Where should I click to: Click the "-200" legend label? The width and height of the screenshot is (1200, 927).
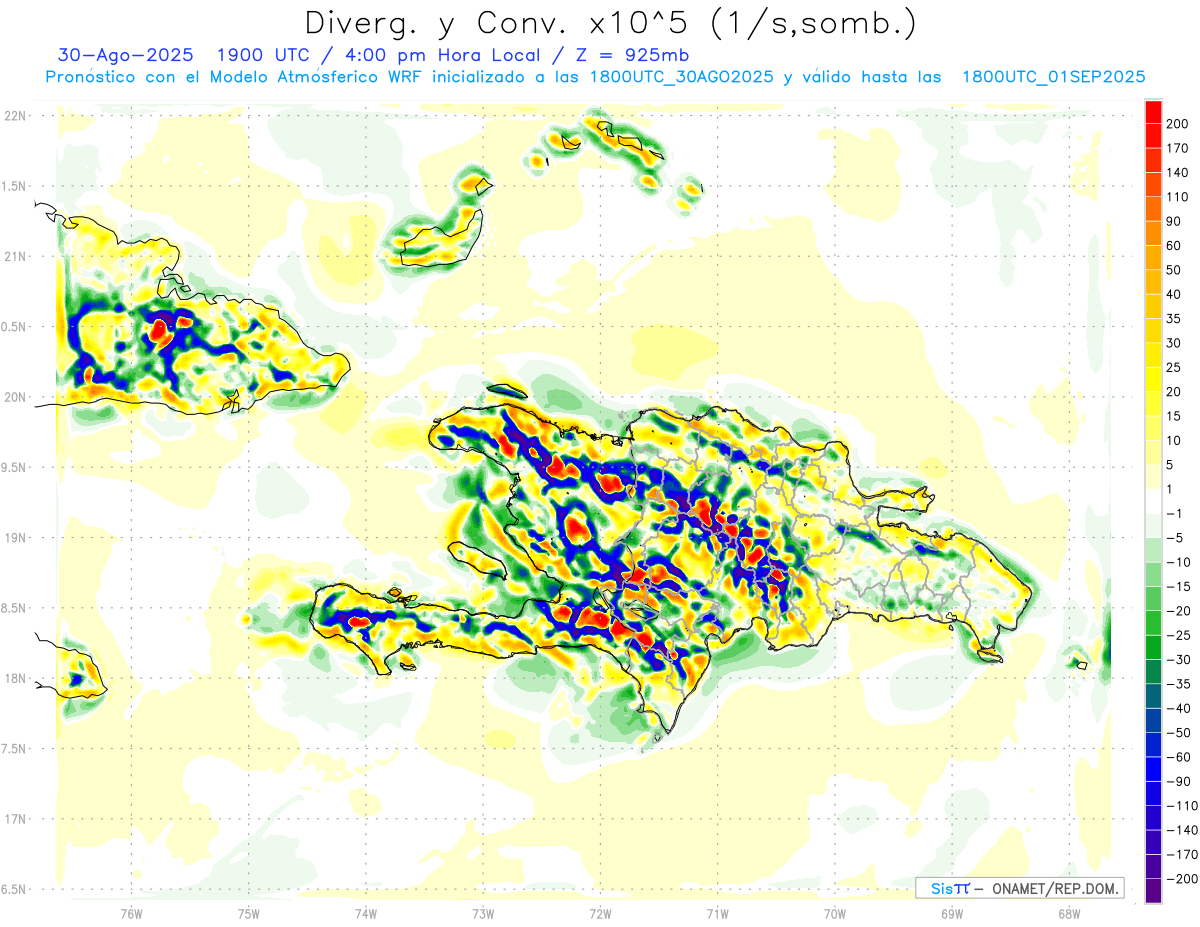(1182, 878)
